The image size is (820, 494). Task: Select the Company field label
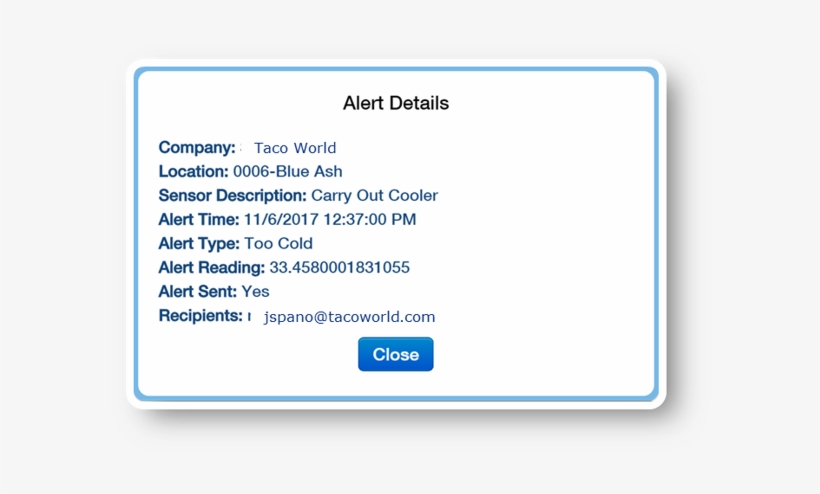[x=196, y=148]
